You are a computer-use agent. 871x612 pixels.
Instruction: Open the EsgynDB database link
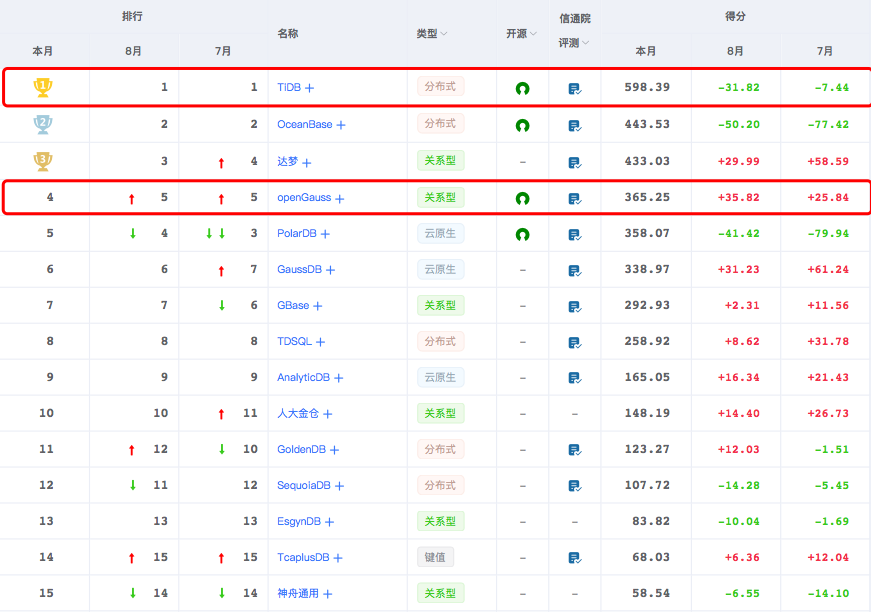(299, 521)
